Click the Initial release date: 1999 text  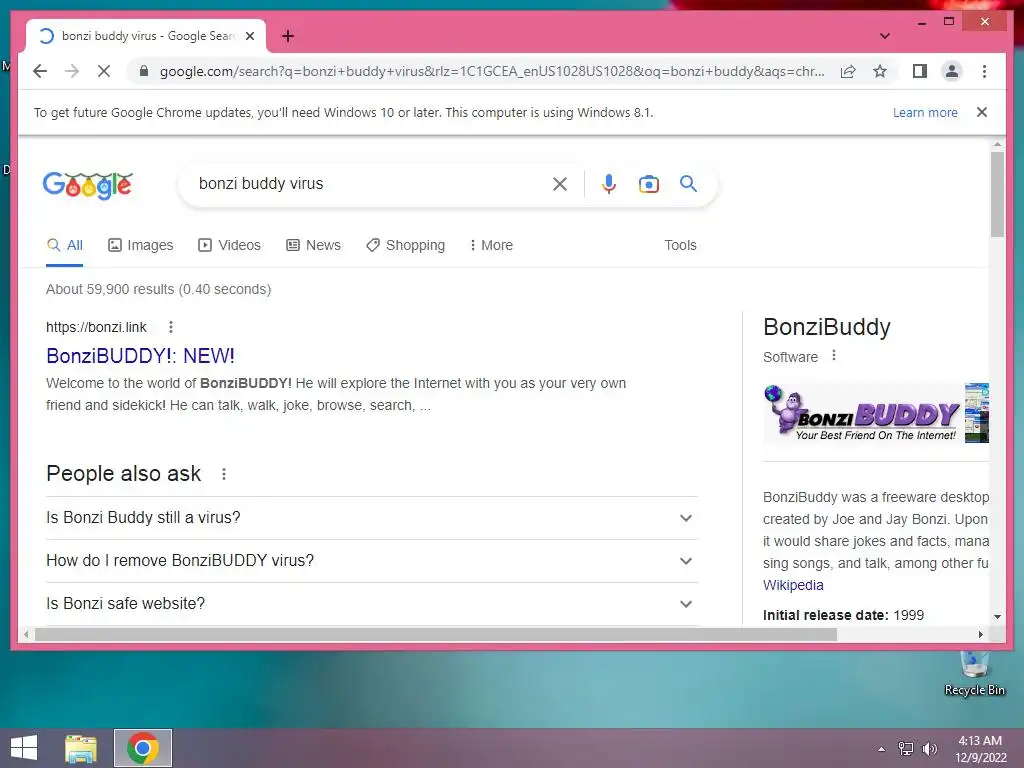pyautogui.click(x=843, y=615)
